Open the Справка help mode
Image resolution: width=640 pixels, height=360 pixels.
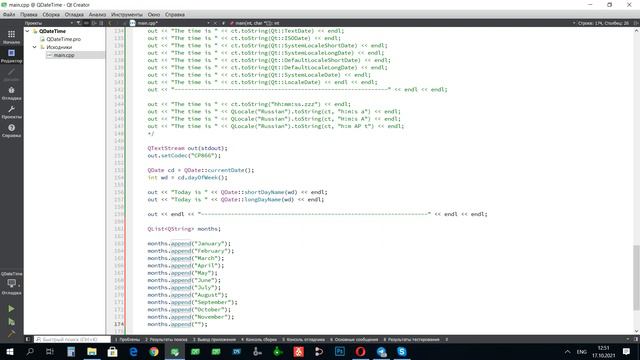tap(11, 131)
